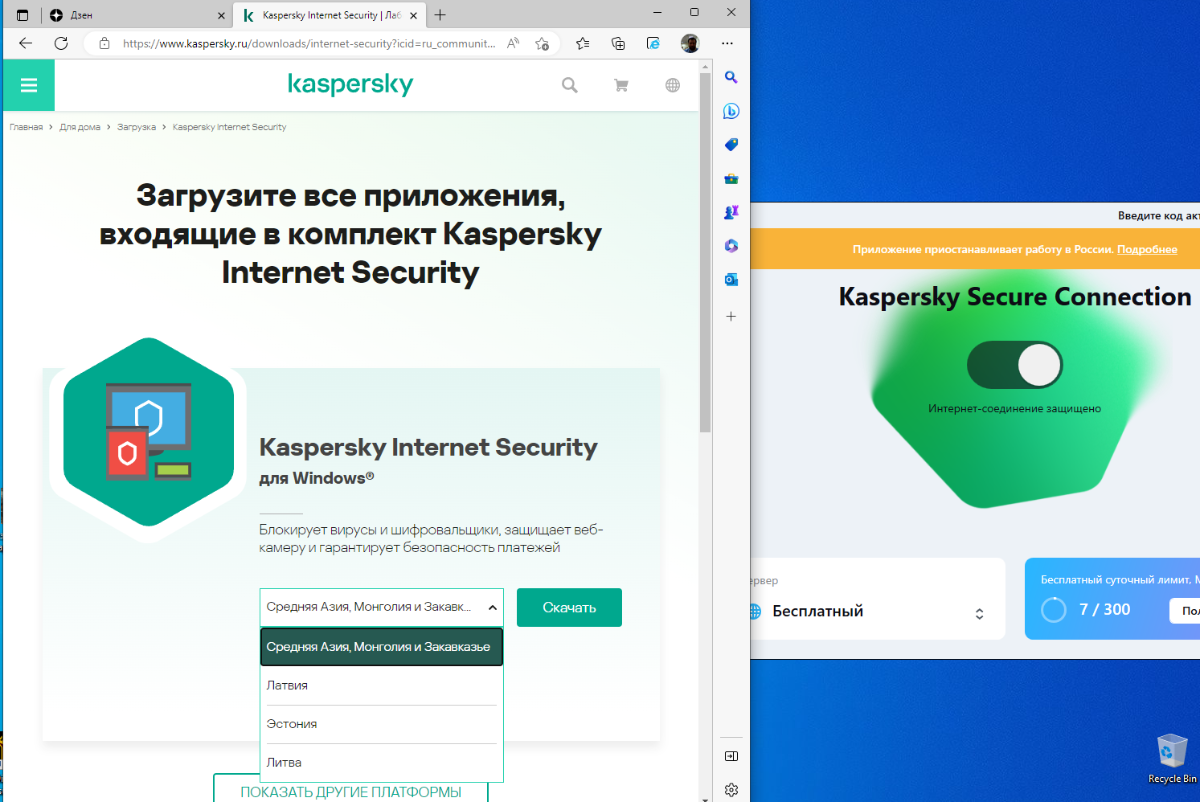This screenshot has height=802, width=1200.
Task: Open Edge sidebar settings gear
Action: pyautogui.click(x=731, y=790)
